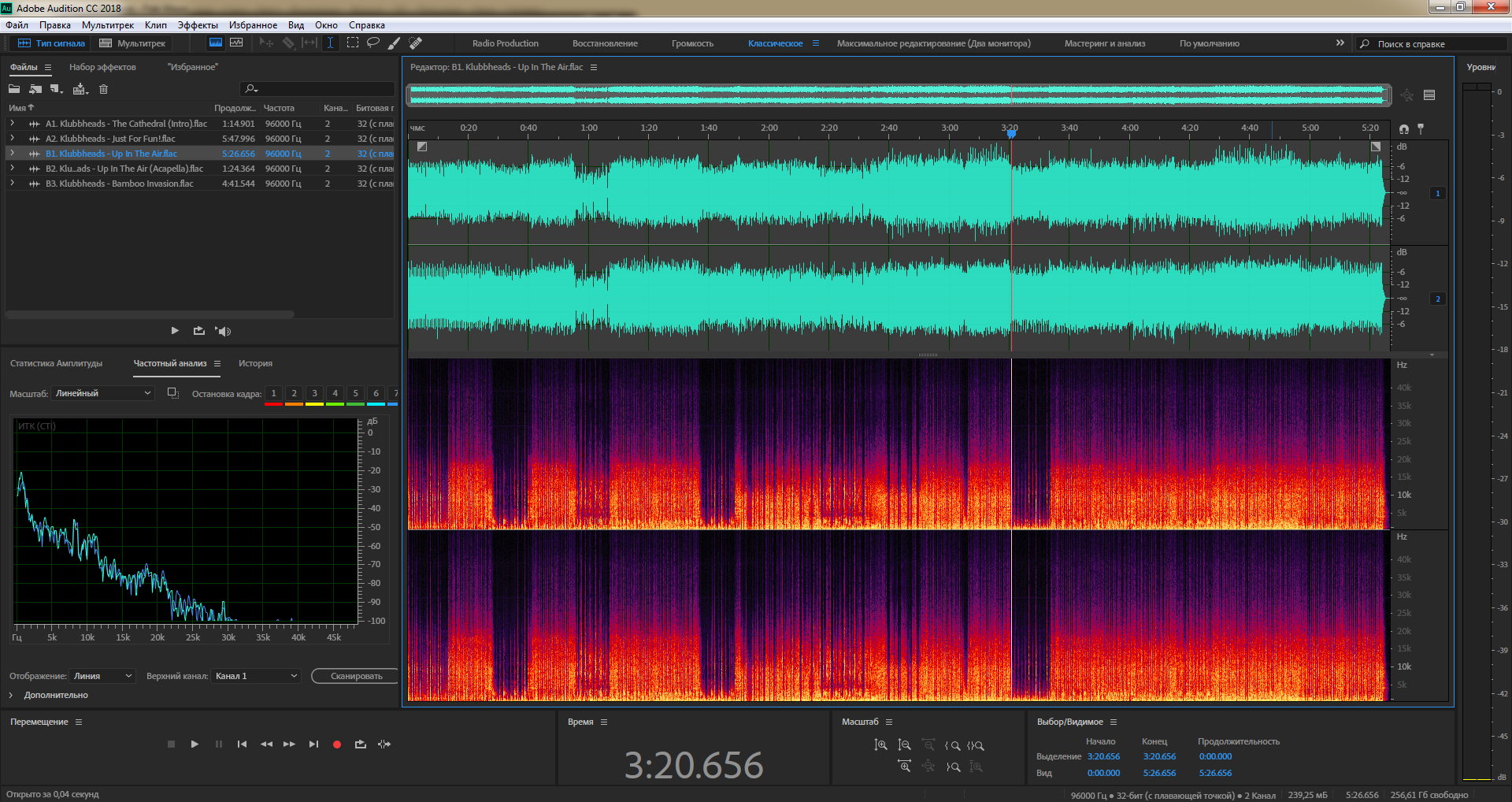Image resolution: width=1512 pixels, height=802 pixels.
Task: Open the Отображение Линия dropdown
Action: click(x=102, y=676)
